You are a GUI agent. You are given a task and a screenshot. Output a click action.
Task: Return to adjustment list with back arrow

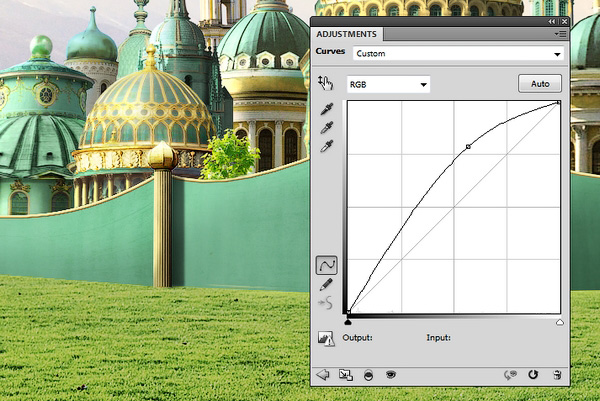pos(323,374)
